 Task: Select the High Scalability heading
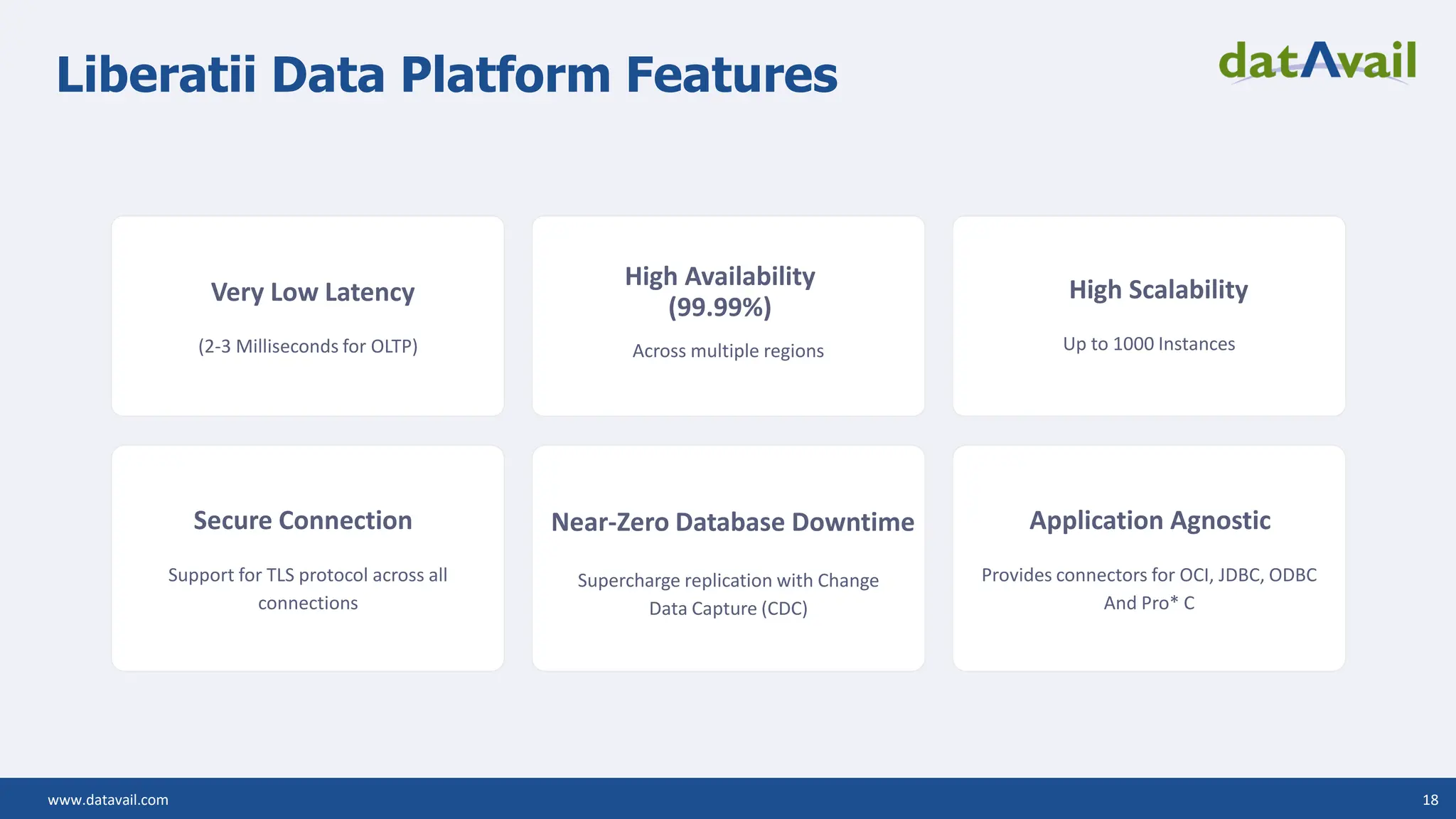click(1158, 289)
